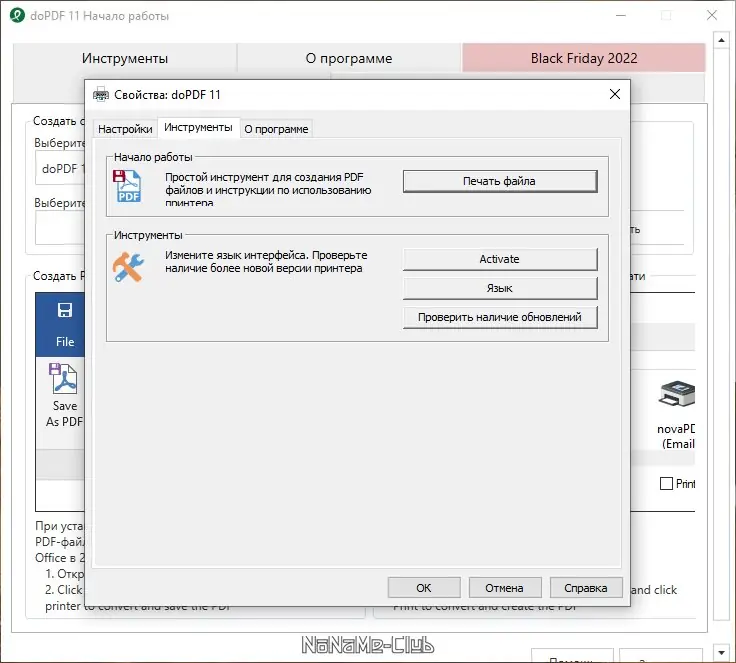Viewport: 736px width, 663px height.
Task: Click the main window scrollbar up arrow
Action: pyautogui.click(x=721, y=41)
